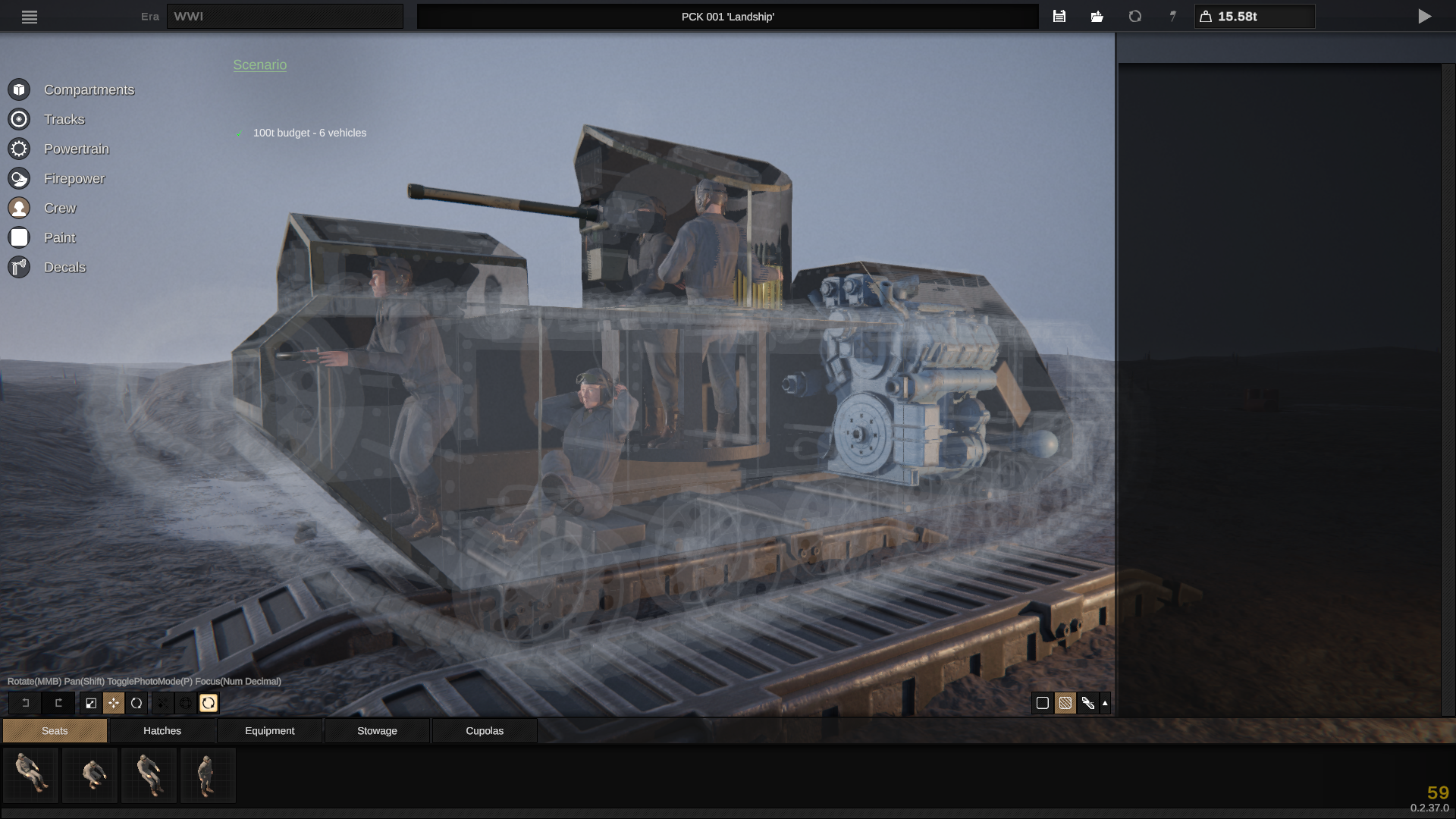Click the disabled snap tool icon
Image resolution: width=1456 pixels, height=819 pixels.
tap(163, 703)
